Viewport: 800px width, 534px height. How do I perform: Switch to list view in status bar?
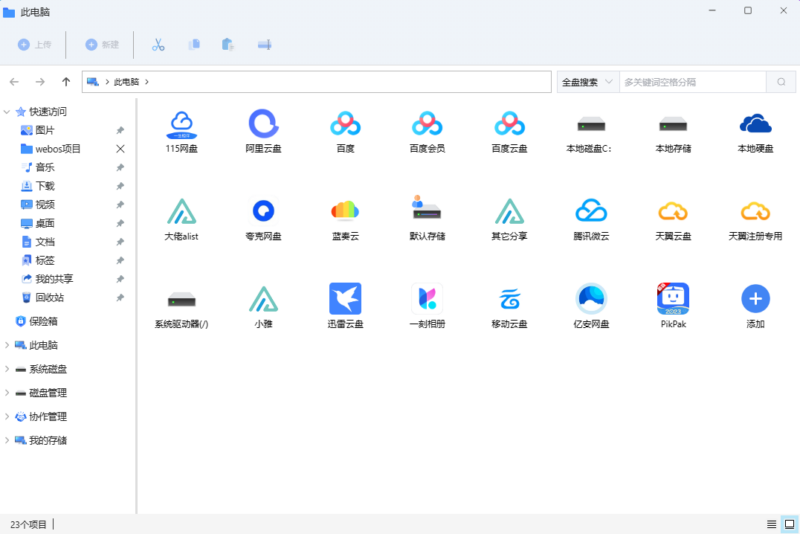[x=771, y=524]
